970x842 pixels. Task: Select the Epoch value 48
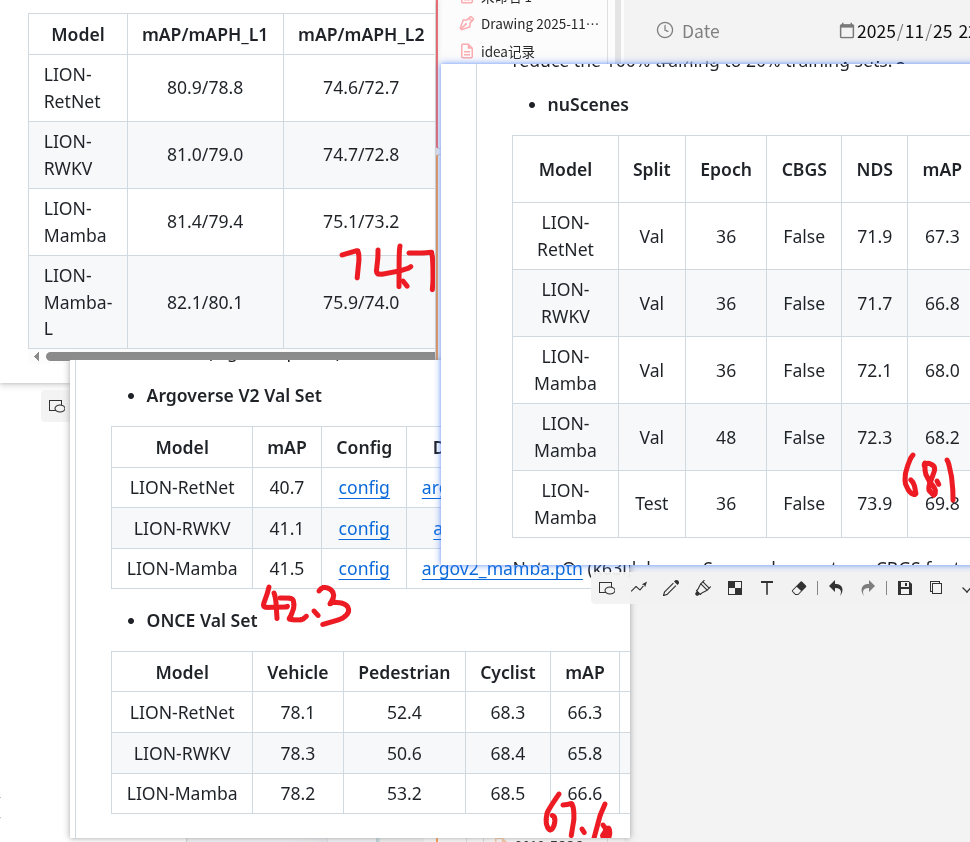coord(726,438)
